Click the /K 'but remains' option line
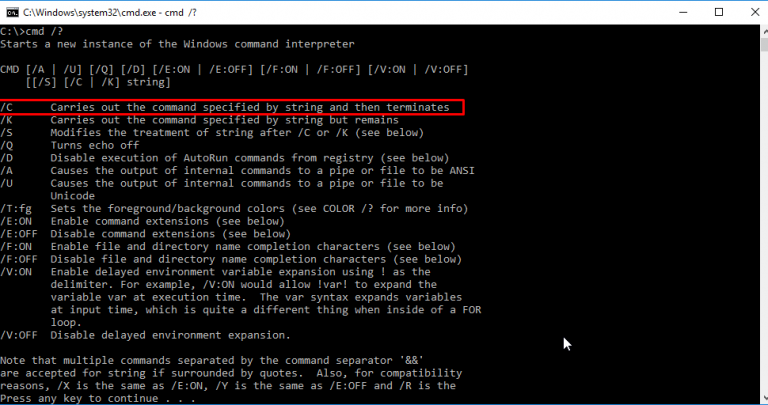Viewport: 768px width, 405px height. (199, 120)
